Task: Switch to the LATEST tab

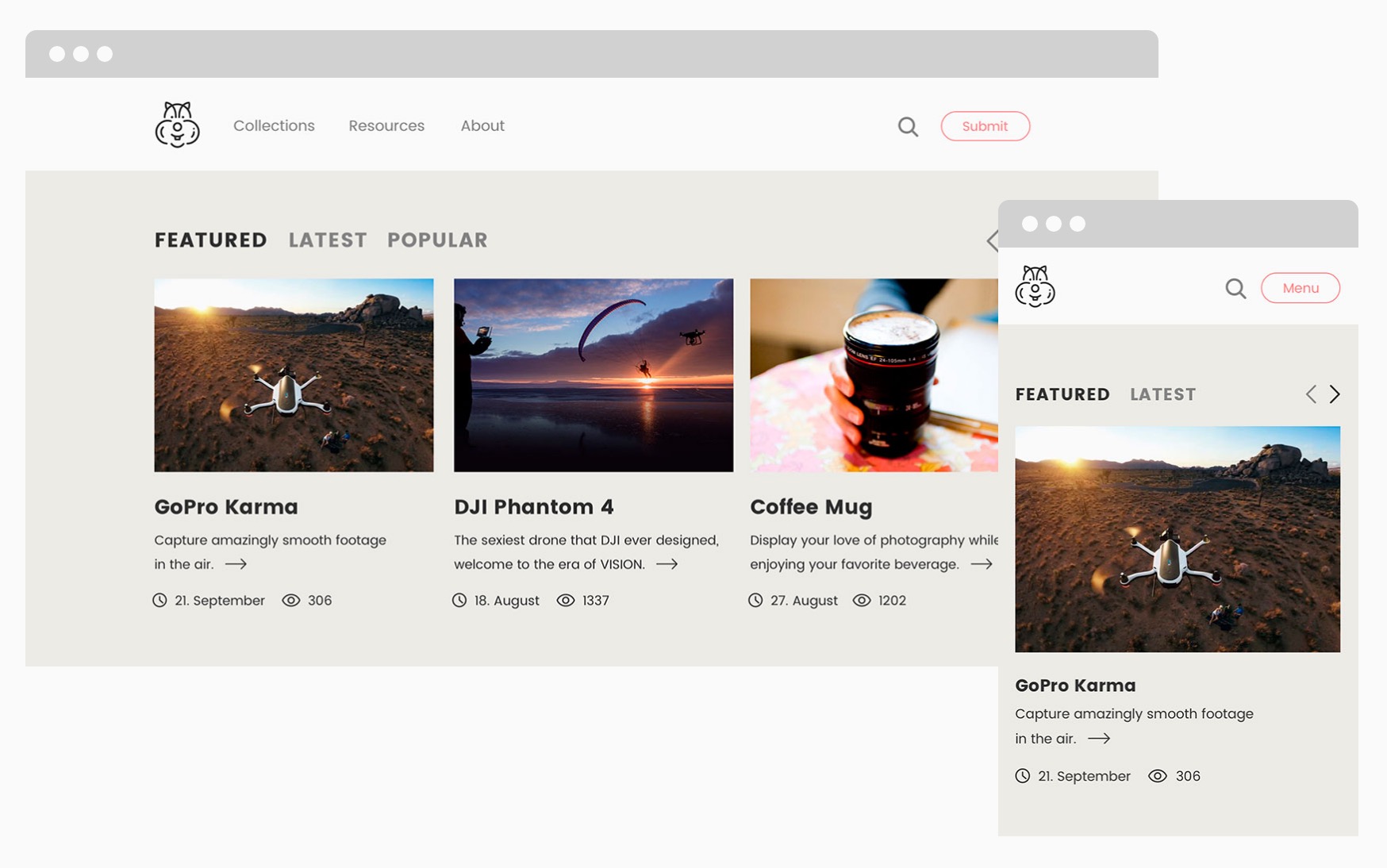Action: click(327, 240)
